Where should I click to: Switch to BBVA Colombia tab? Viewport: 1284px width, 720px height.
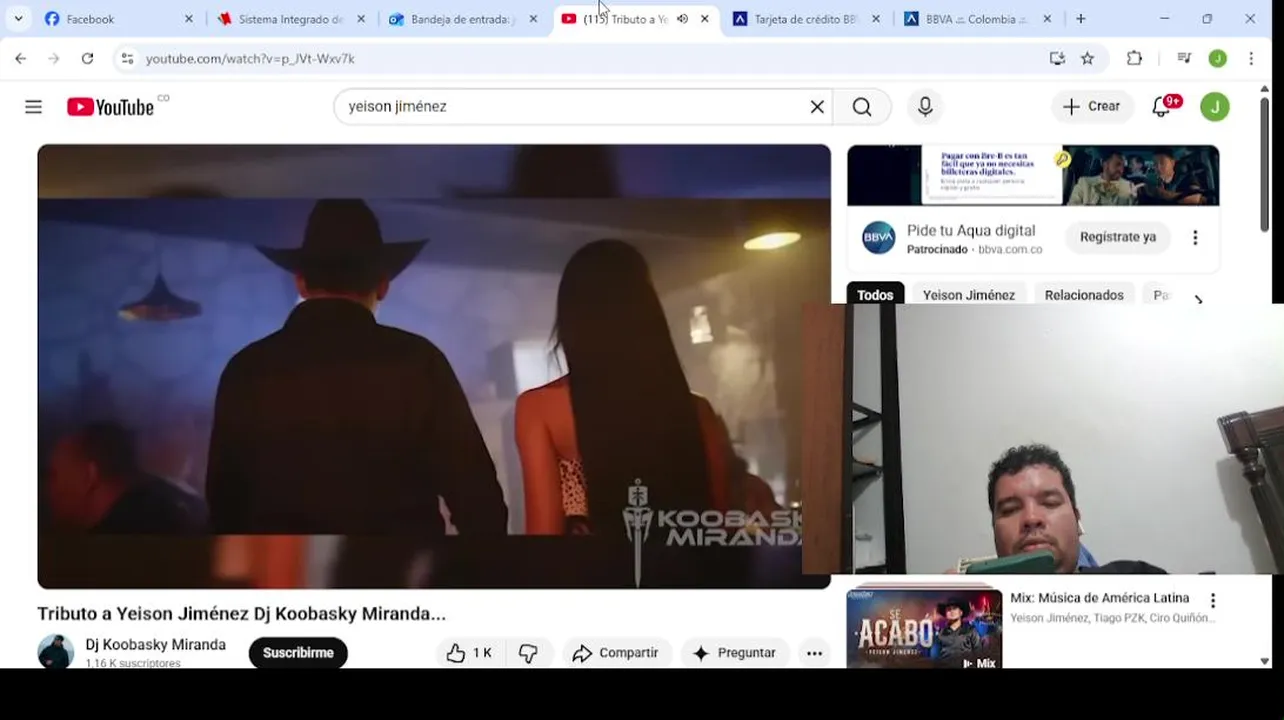[x=977, y=19]
